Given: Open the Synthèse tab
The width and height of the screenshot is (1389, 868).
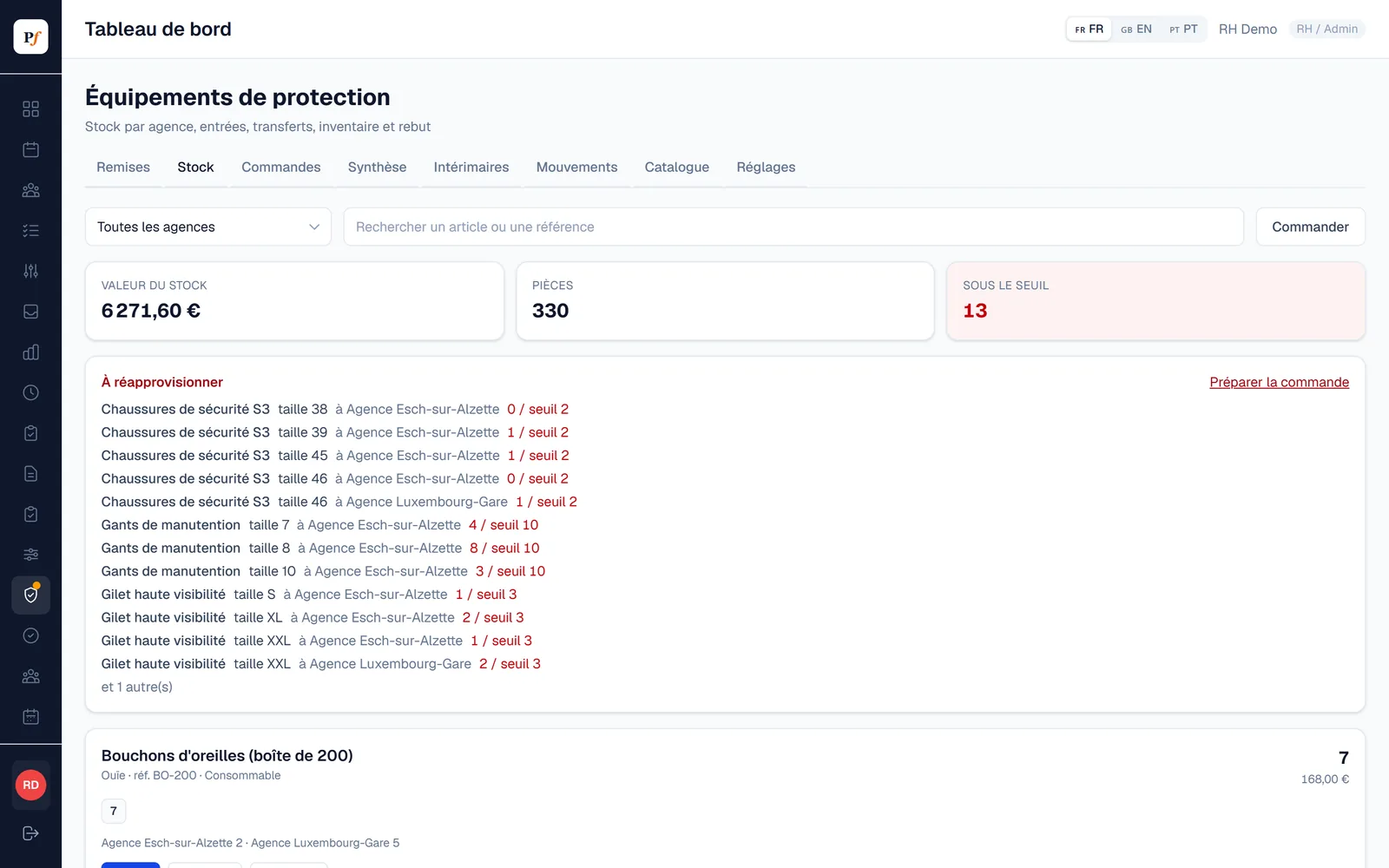Looking at the screenshot, I should 377,167.
